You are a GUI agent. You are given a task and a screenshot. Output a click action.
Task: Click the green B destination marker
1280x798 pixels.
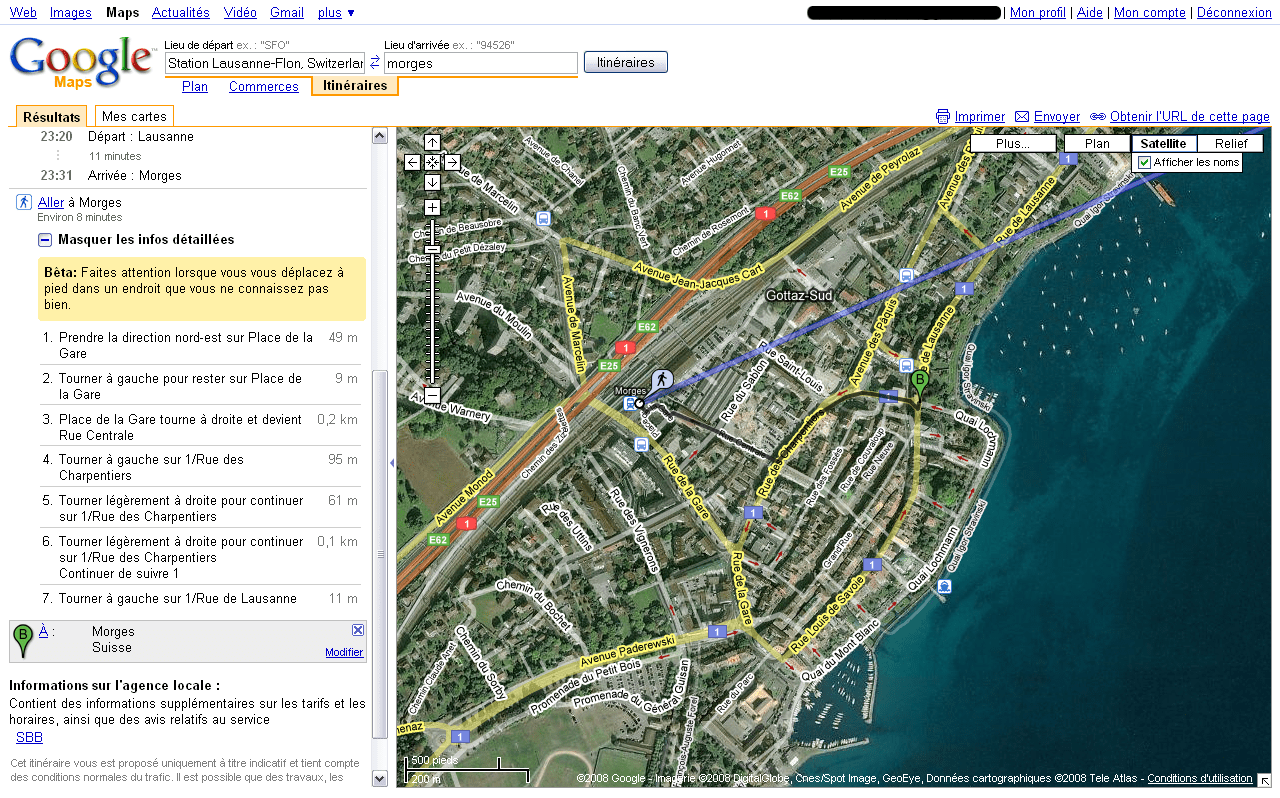919,381
